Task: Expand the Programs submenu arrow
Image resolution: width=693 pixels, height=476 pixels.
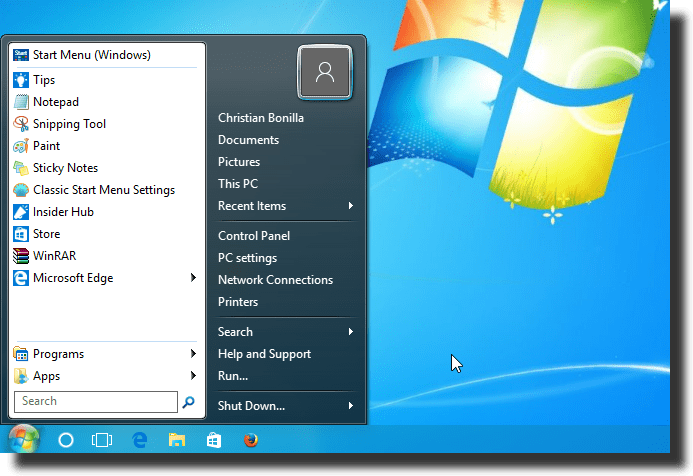Action: [193, 354]
